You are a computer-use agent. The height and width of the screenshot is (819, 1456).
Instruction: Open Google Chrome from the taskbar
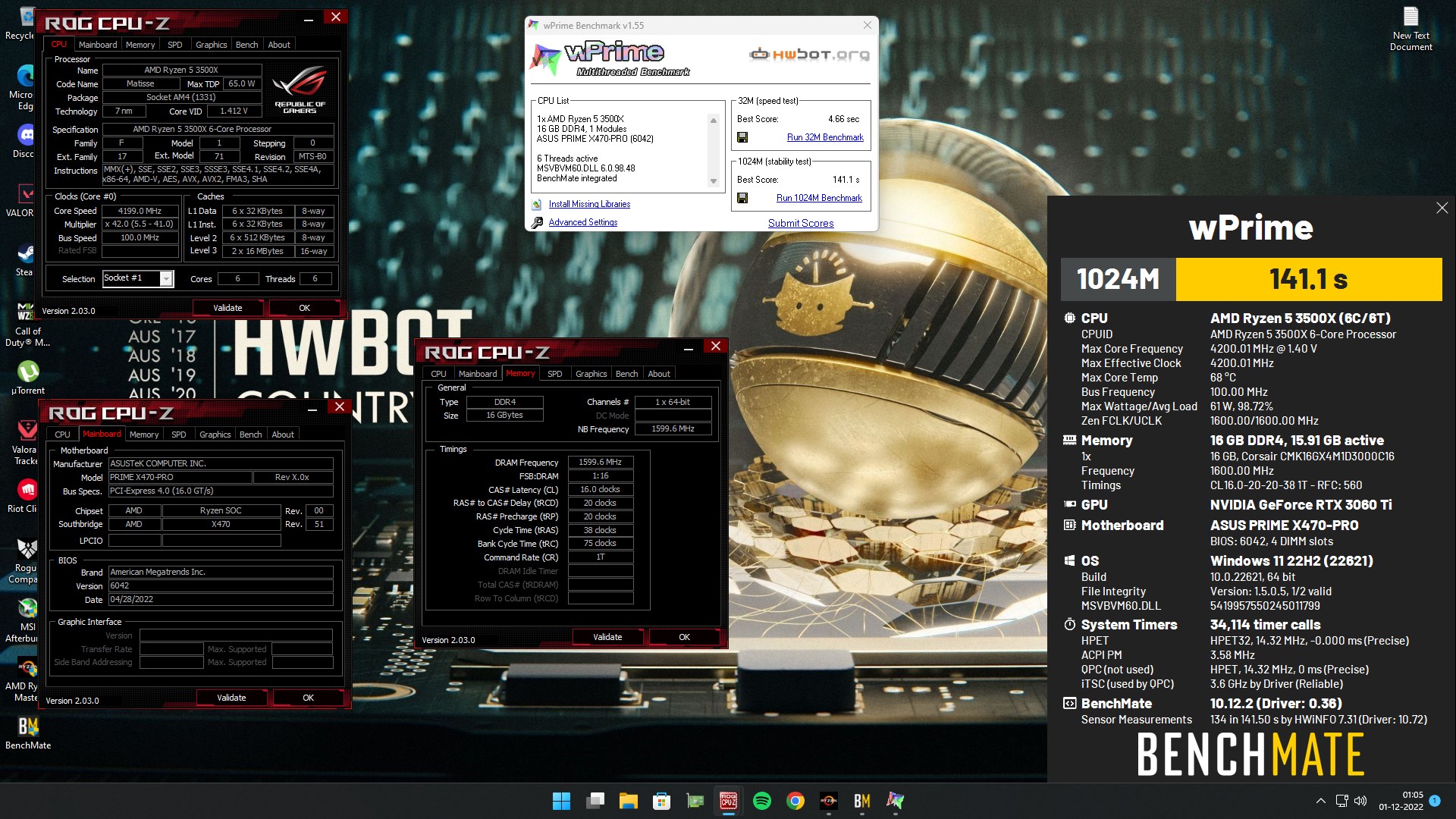tap(795, 801)
